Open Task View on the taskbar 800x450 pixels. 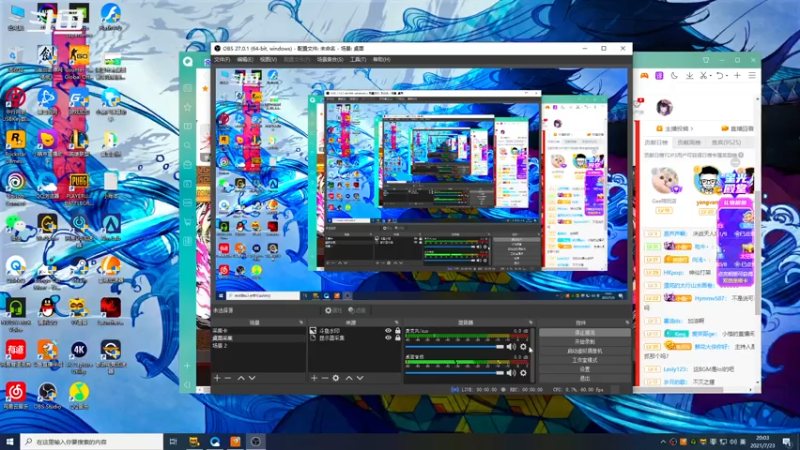click(173, 441)
